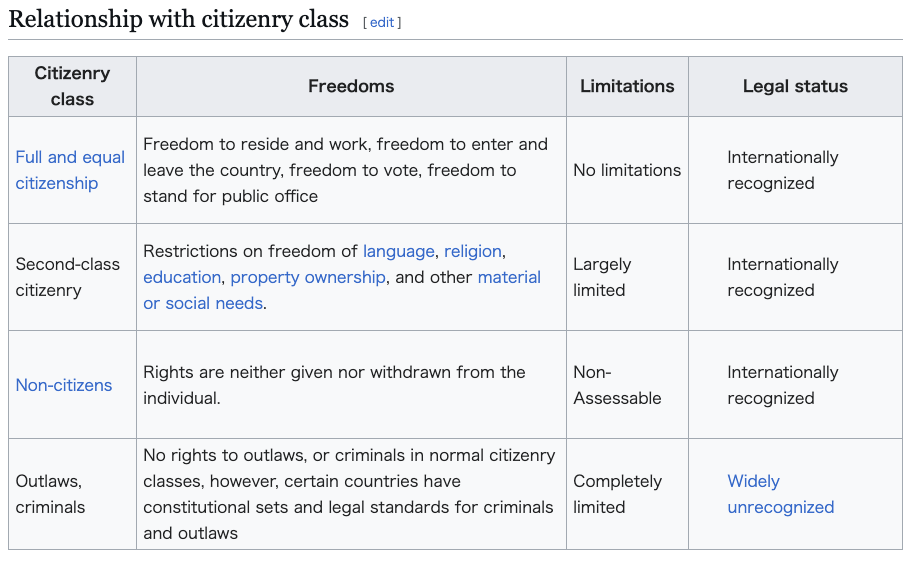Open the religion link
The height and width of the screenshot is (567, 913).
point(473,251)
